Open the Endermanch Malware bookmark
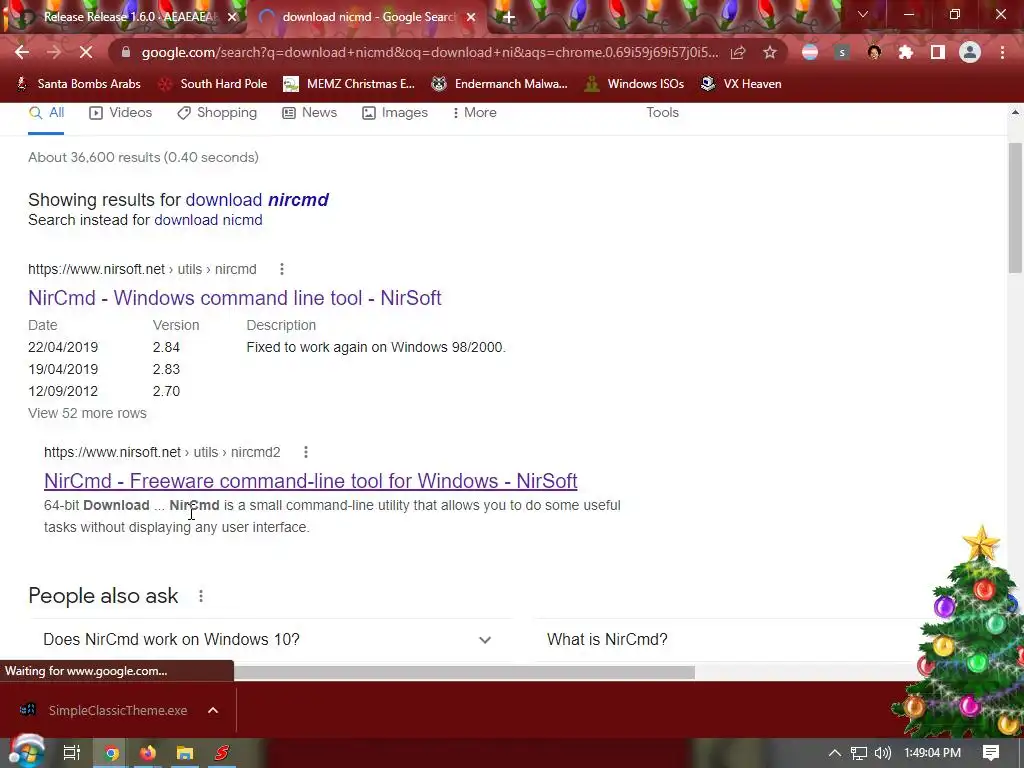 500,84
